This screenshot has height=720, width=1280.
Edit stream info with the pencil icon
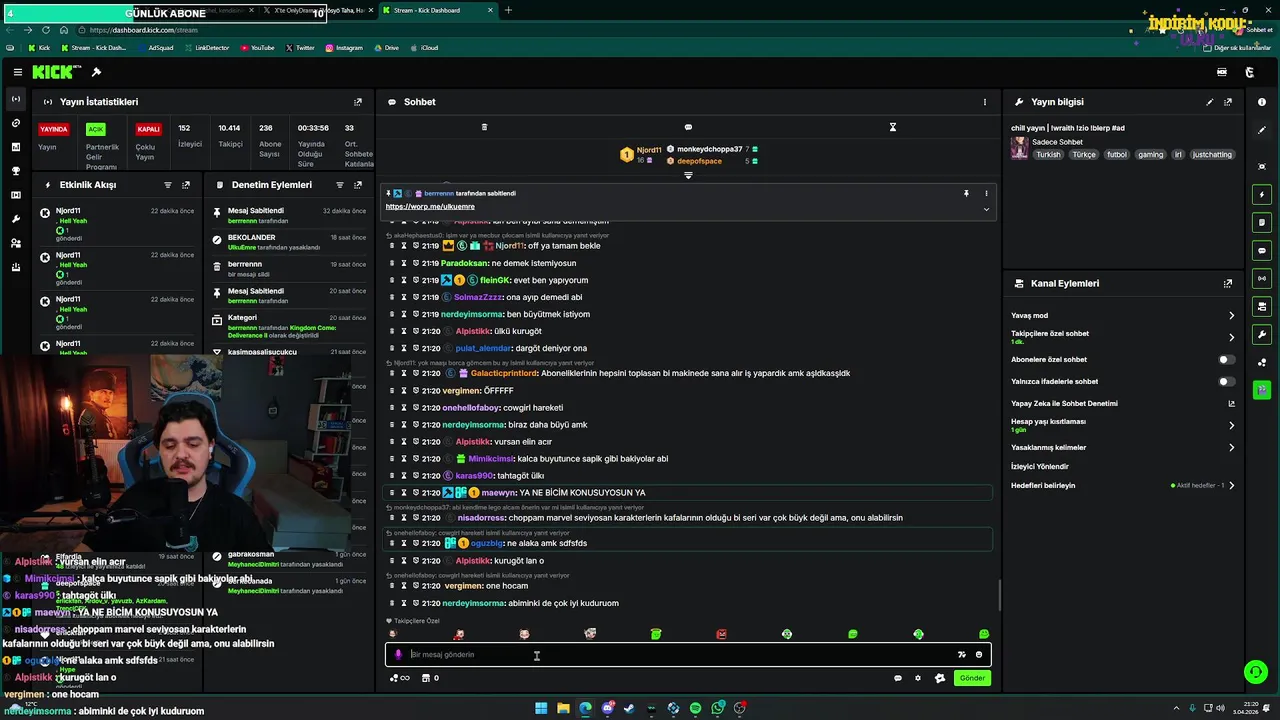pyautogui.click(x=1210, y=102)
